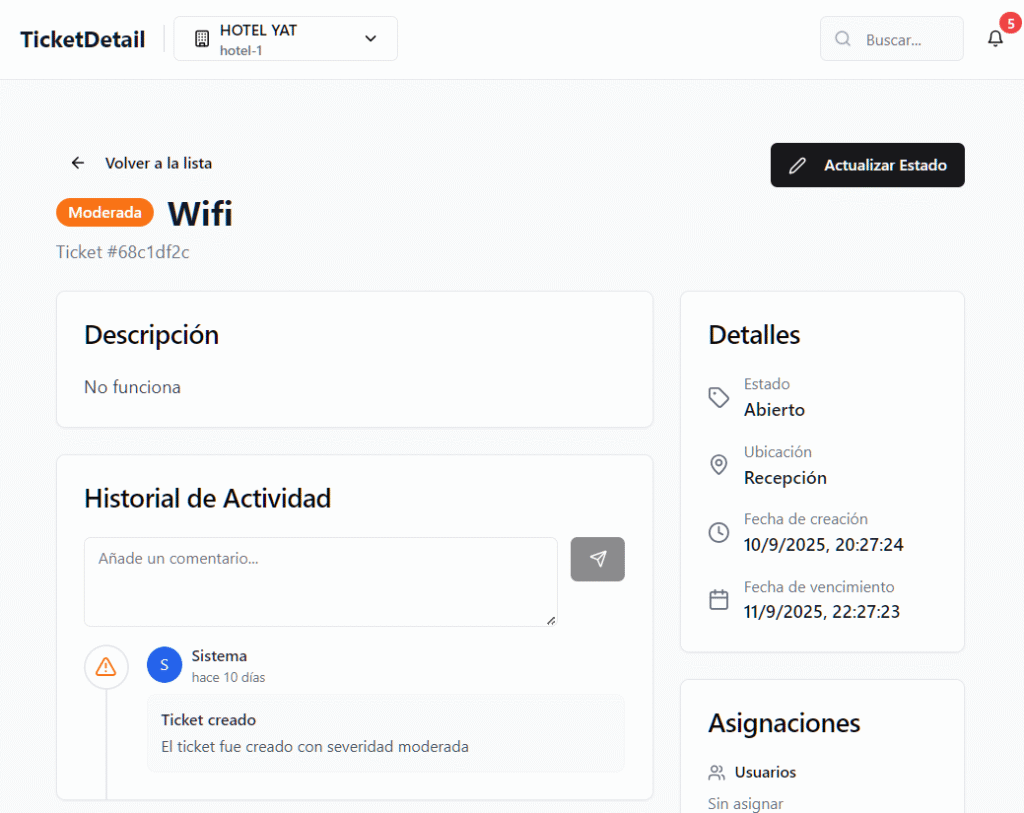
Task: Click the chevron on hotel selector
Action: coord(371,39)
